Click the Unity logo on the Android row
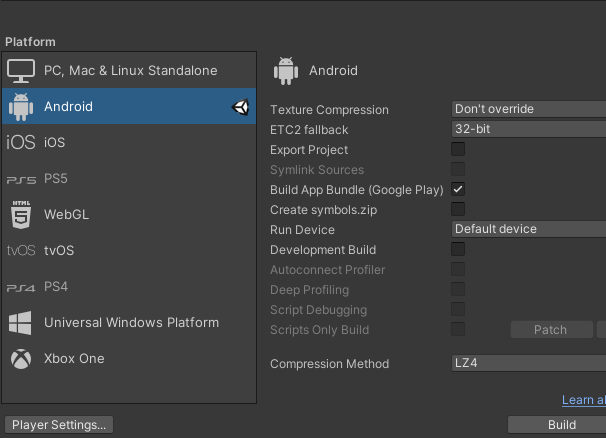 (x=240, y=107)
